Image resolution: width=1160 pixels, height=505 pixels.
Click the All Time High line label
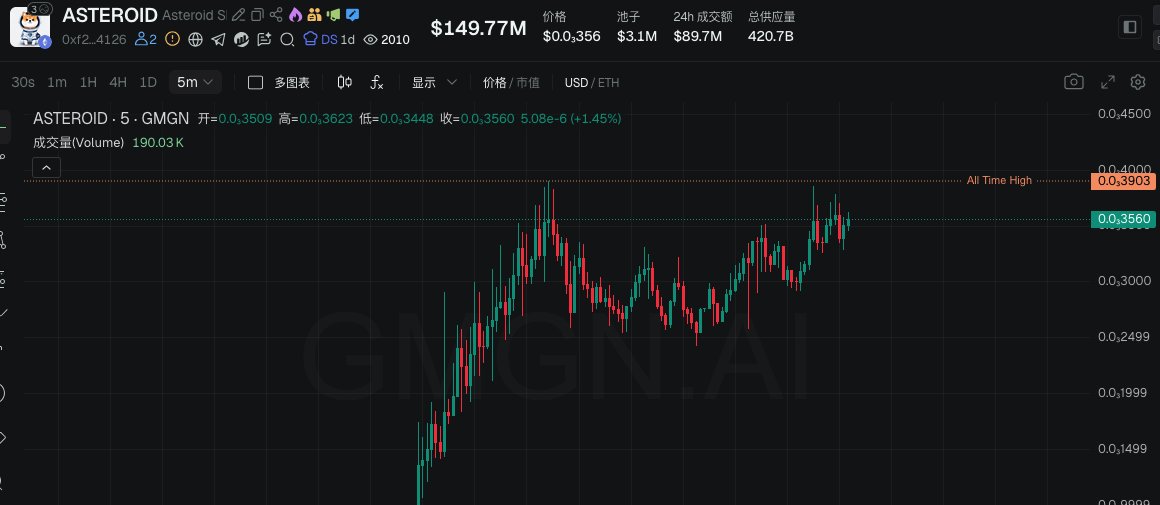[x=999, y=180]
